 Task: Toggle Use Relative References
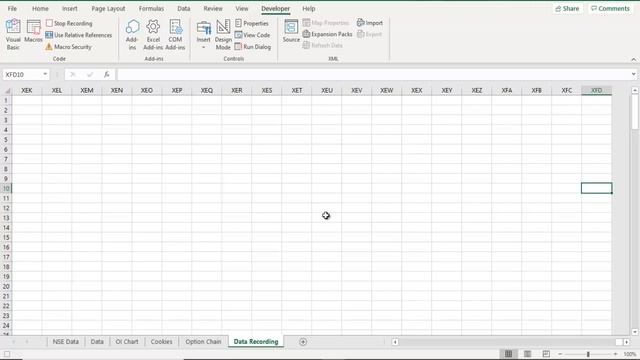tap(78, 35)
